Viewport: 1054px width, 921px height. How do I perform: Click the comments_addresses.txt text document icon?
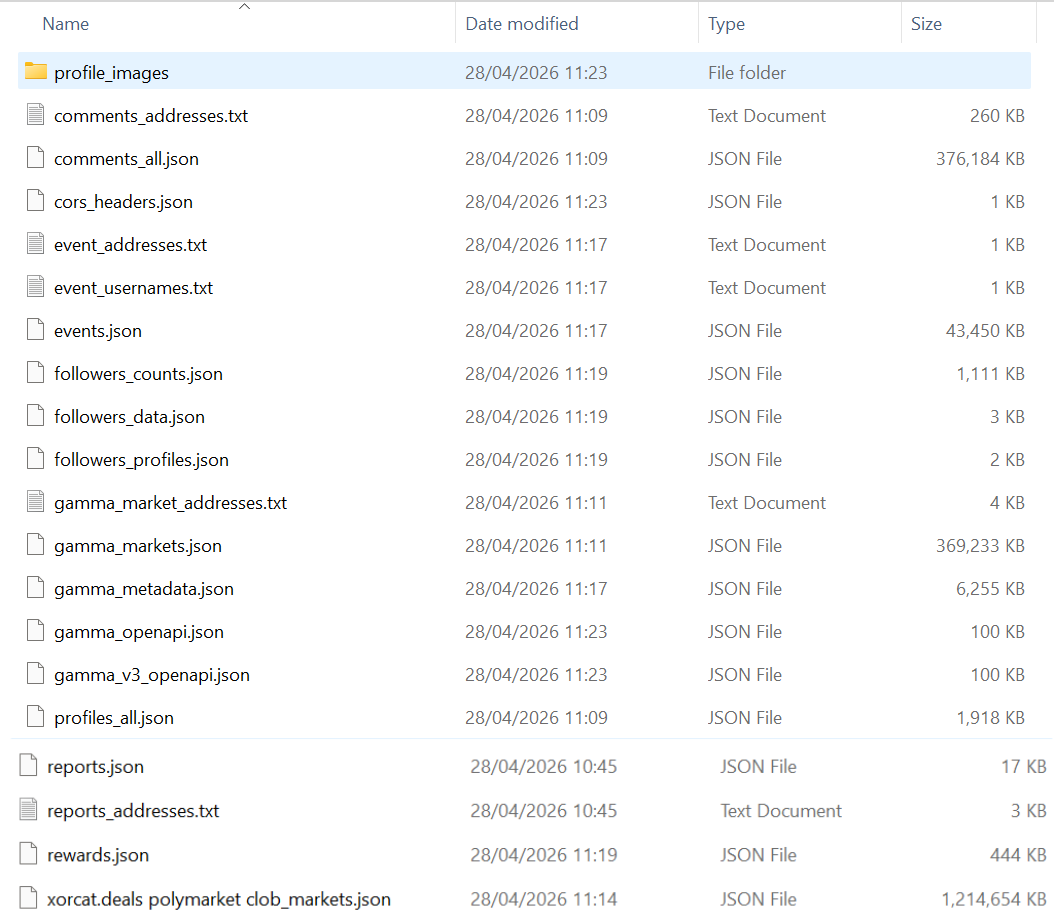[36, 115]
